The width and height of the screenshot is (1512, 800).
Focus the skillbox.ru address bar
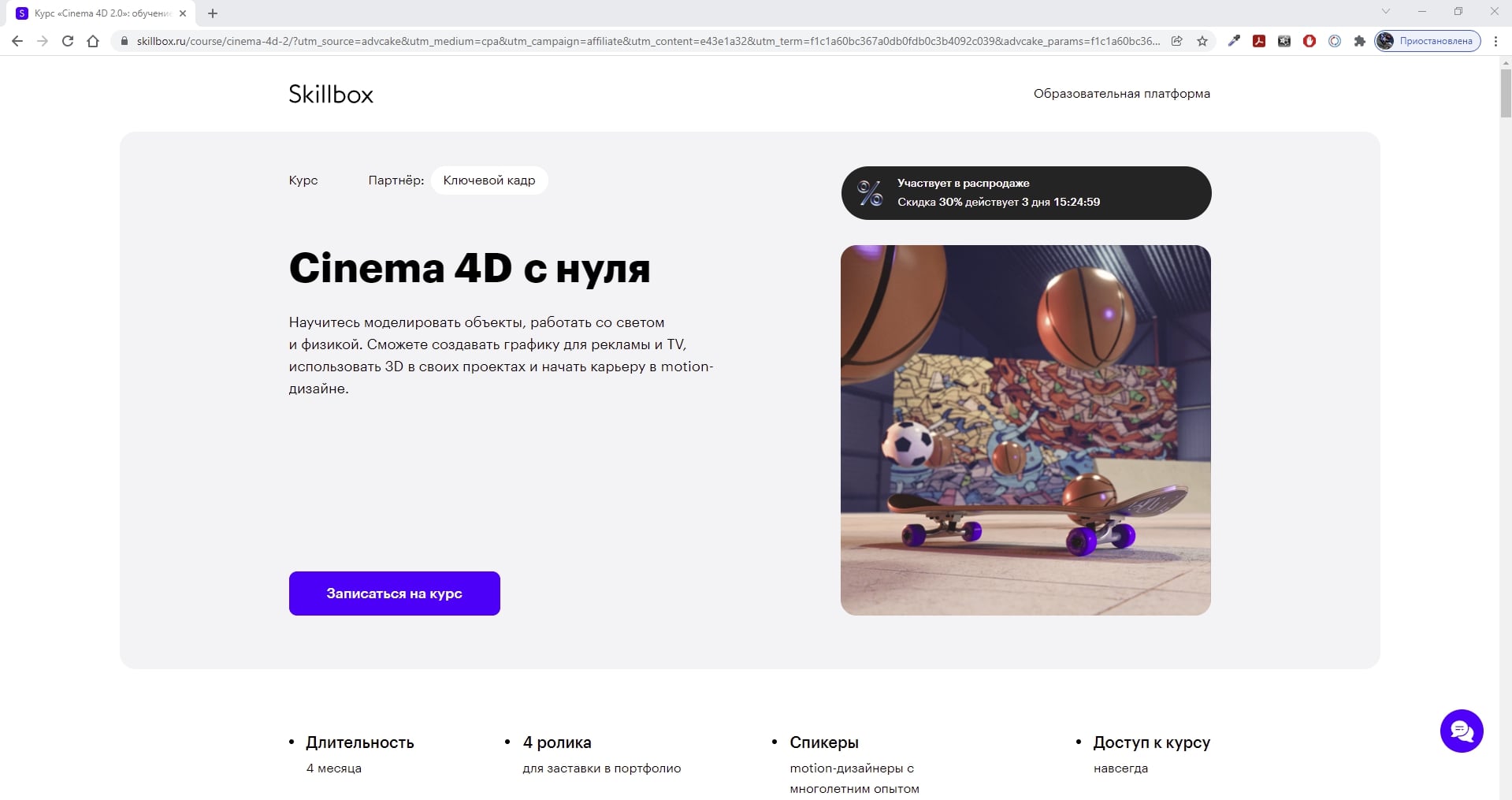pos(648,41)
